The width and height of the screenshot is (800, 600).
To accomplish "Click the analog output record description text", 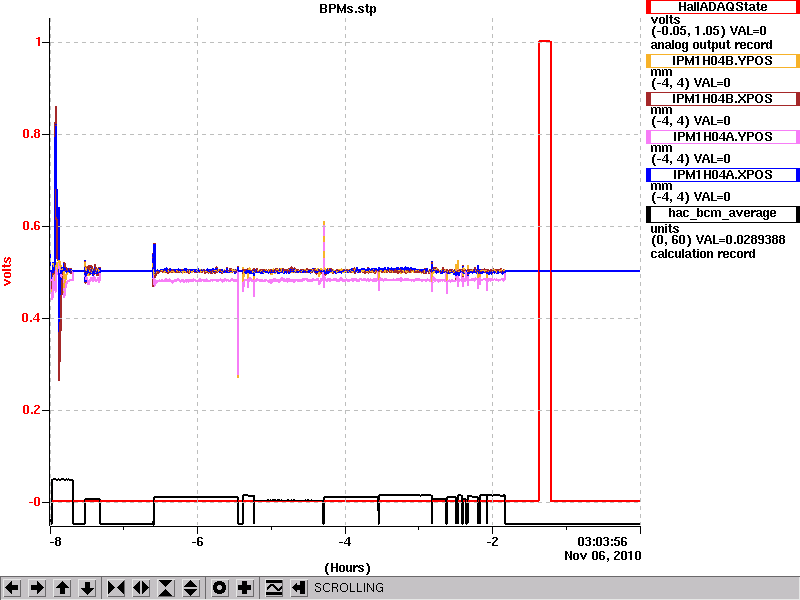I will coord(711,45).
